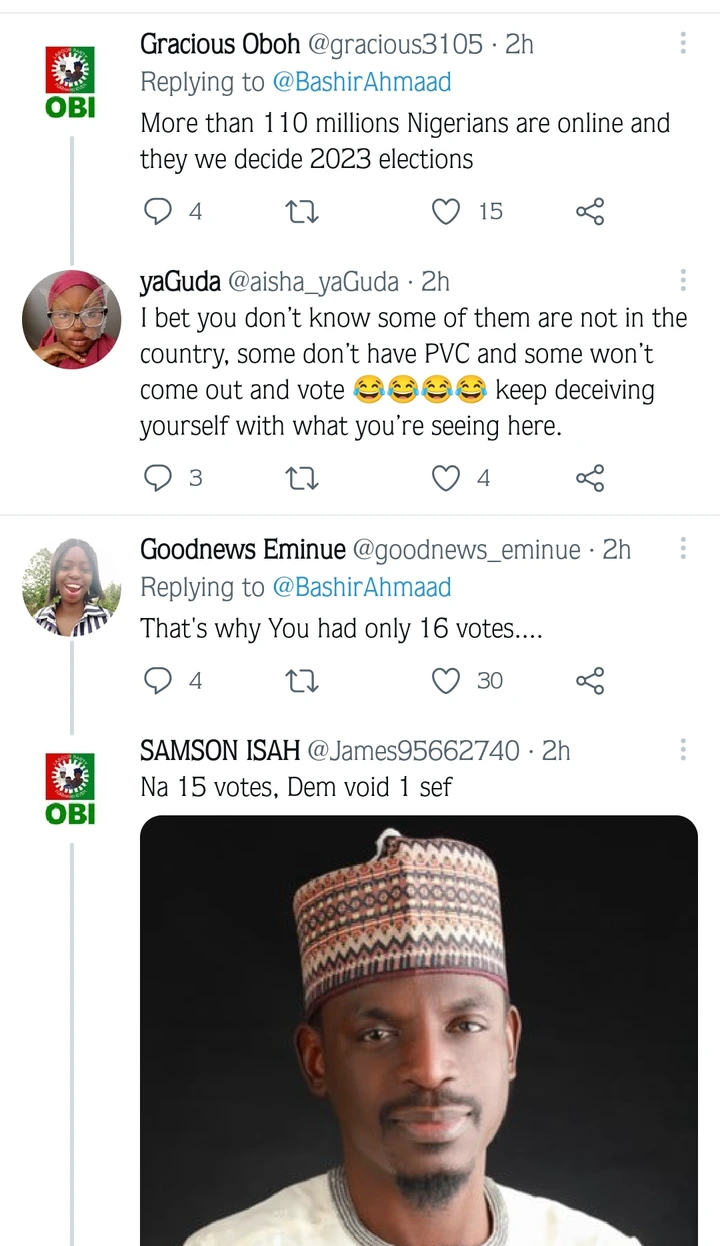Open more options on SAMSON ISAH's tweet

click(683, 750)
